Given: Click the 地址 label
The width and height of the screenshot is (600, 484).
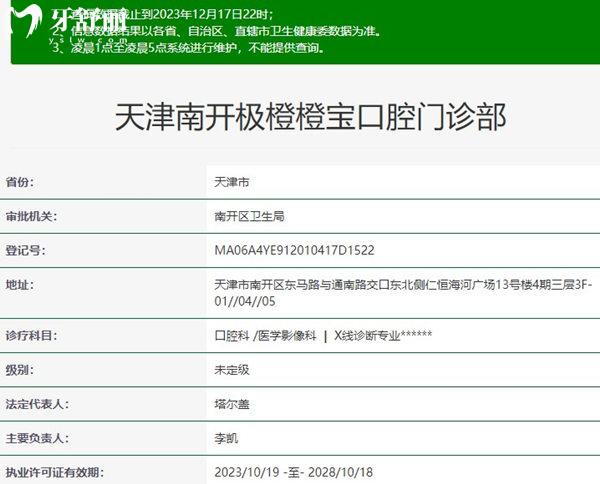Looking at the screenshot, I should [x=20, y=285].
